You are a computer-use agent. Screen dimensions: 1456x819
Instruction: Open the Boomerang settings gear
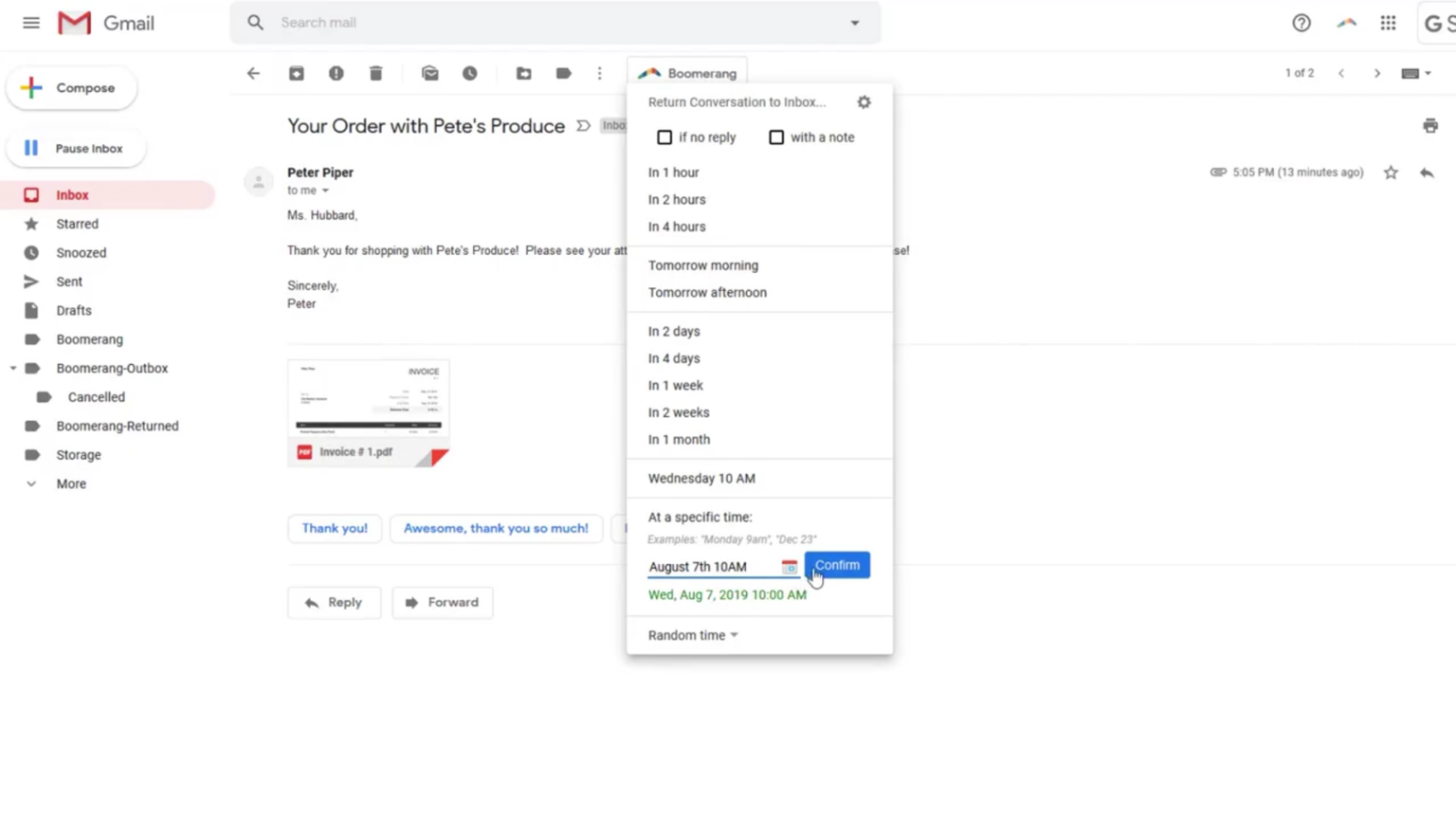pos(864,101)
